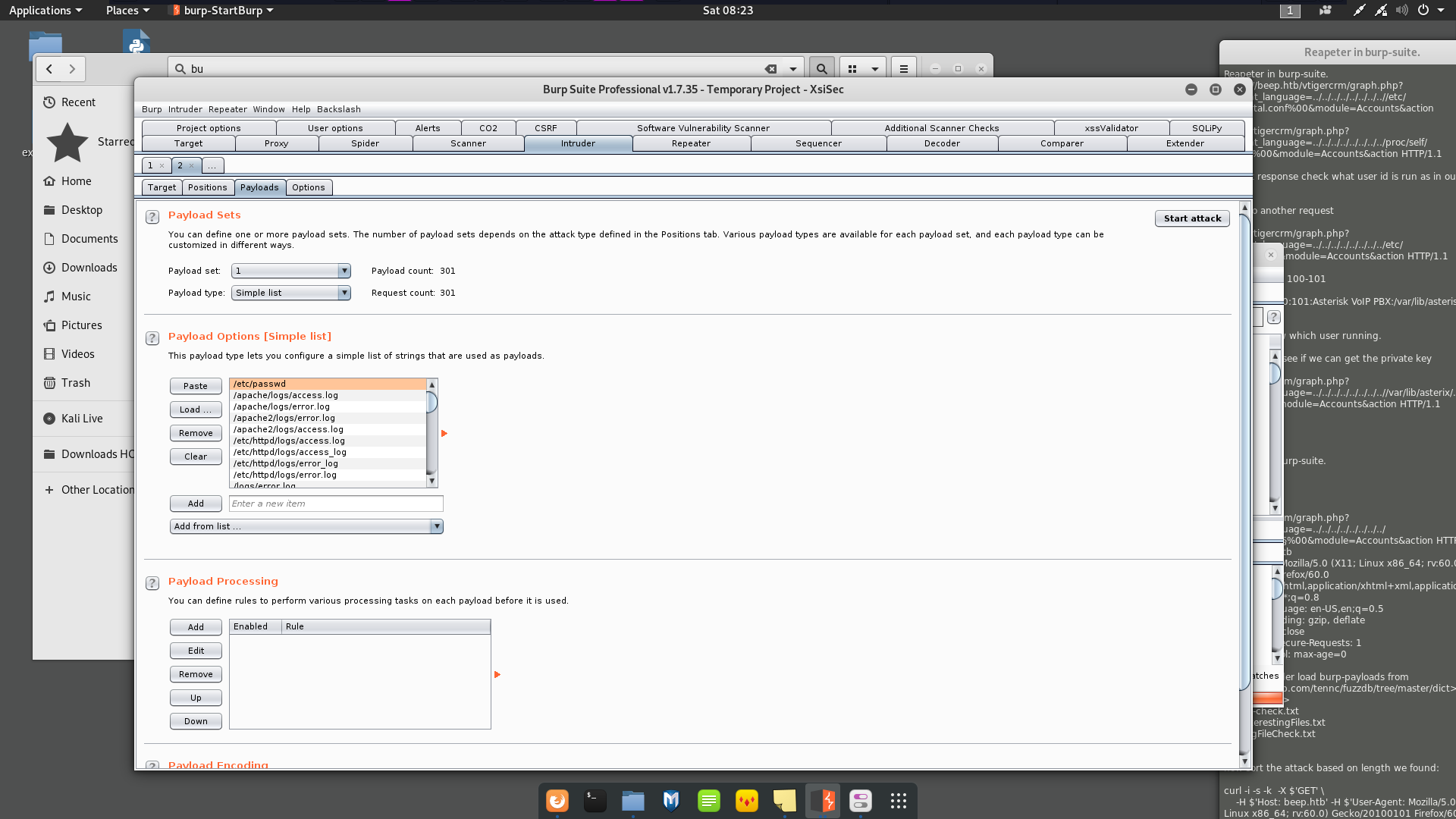Focus the Files search box
Viewport: 1456px width, 819px height.
click(485, 69)
